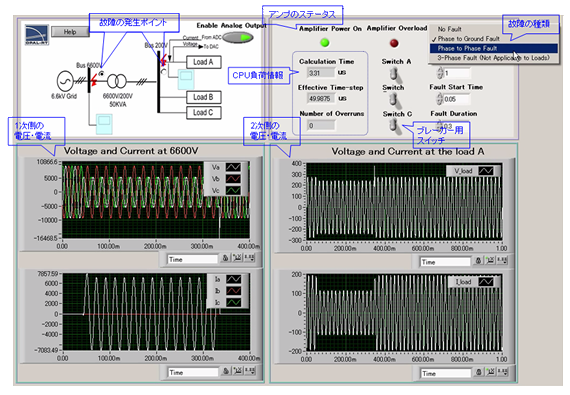The height and width of the screenshot is (395, 570).
Task: Click the red fault marker at Bus 6600V
Action: (x=94, y=80)
